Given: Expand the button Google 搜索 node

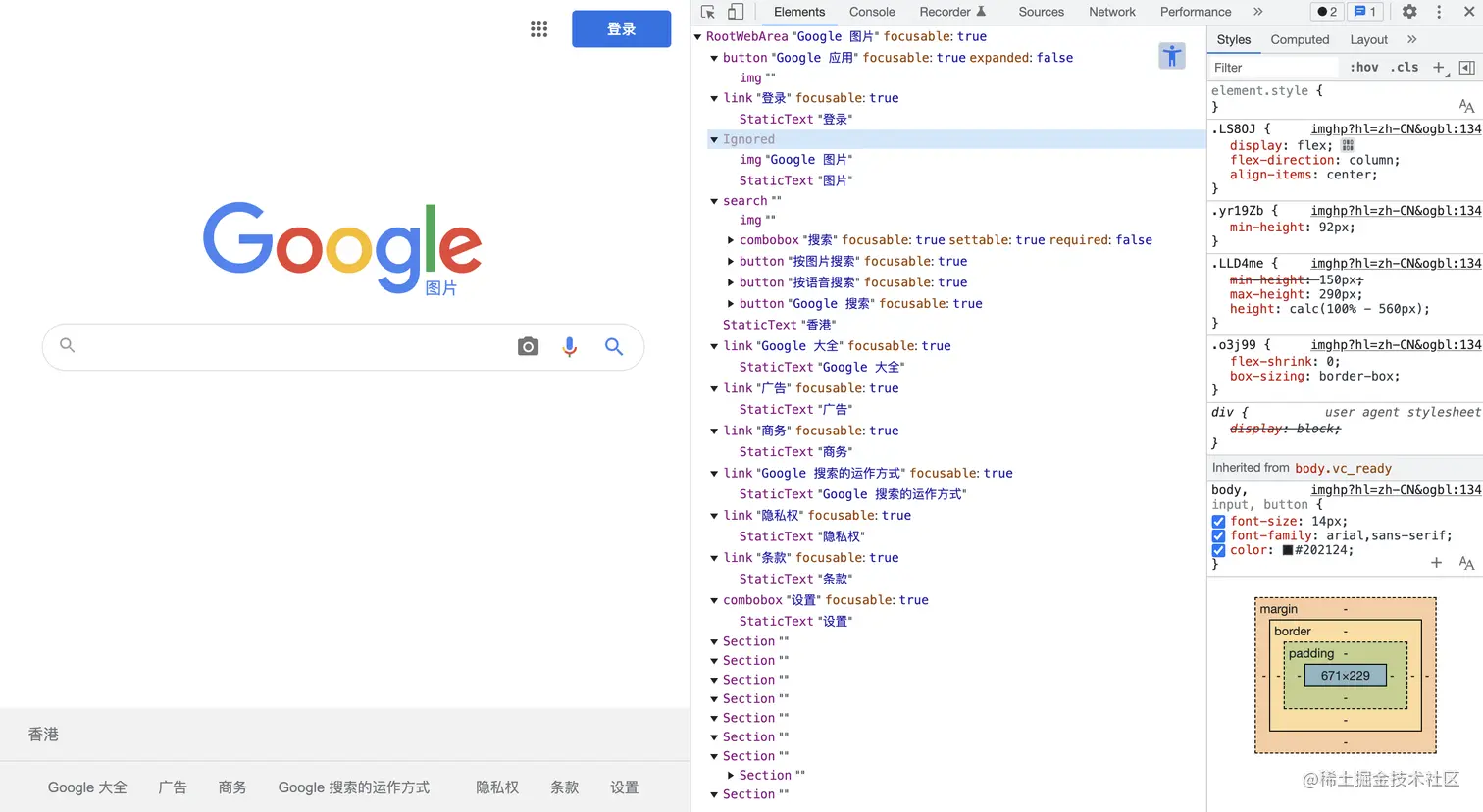Looking at the screenshot, I should coord(731,304).
